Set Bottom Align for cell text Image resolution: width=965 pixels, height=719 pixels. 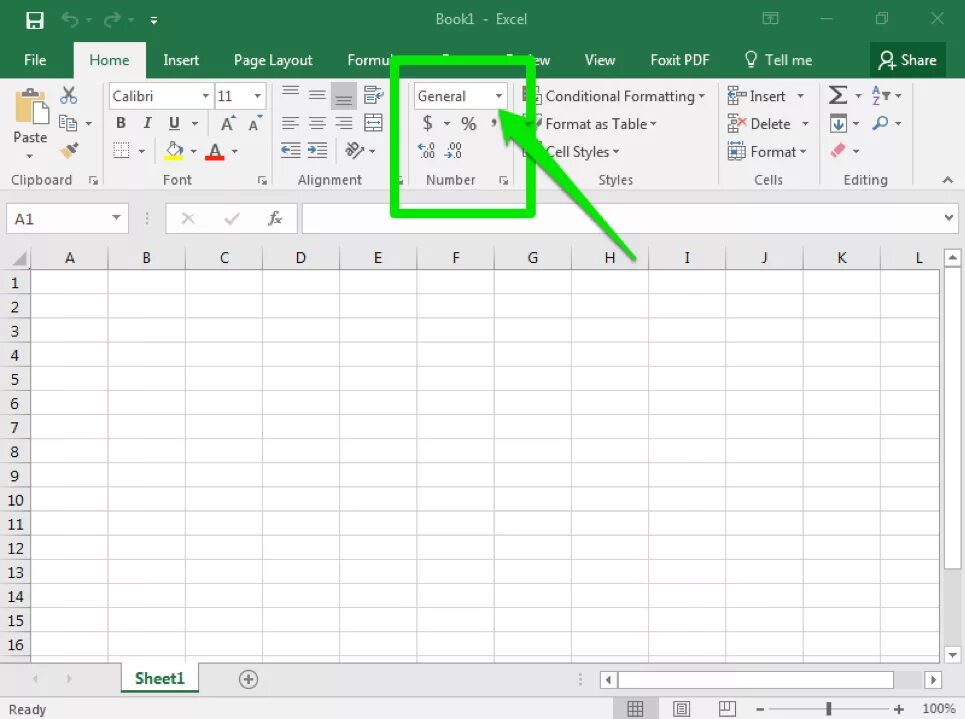344,95
